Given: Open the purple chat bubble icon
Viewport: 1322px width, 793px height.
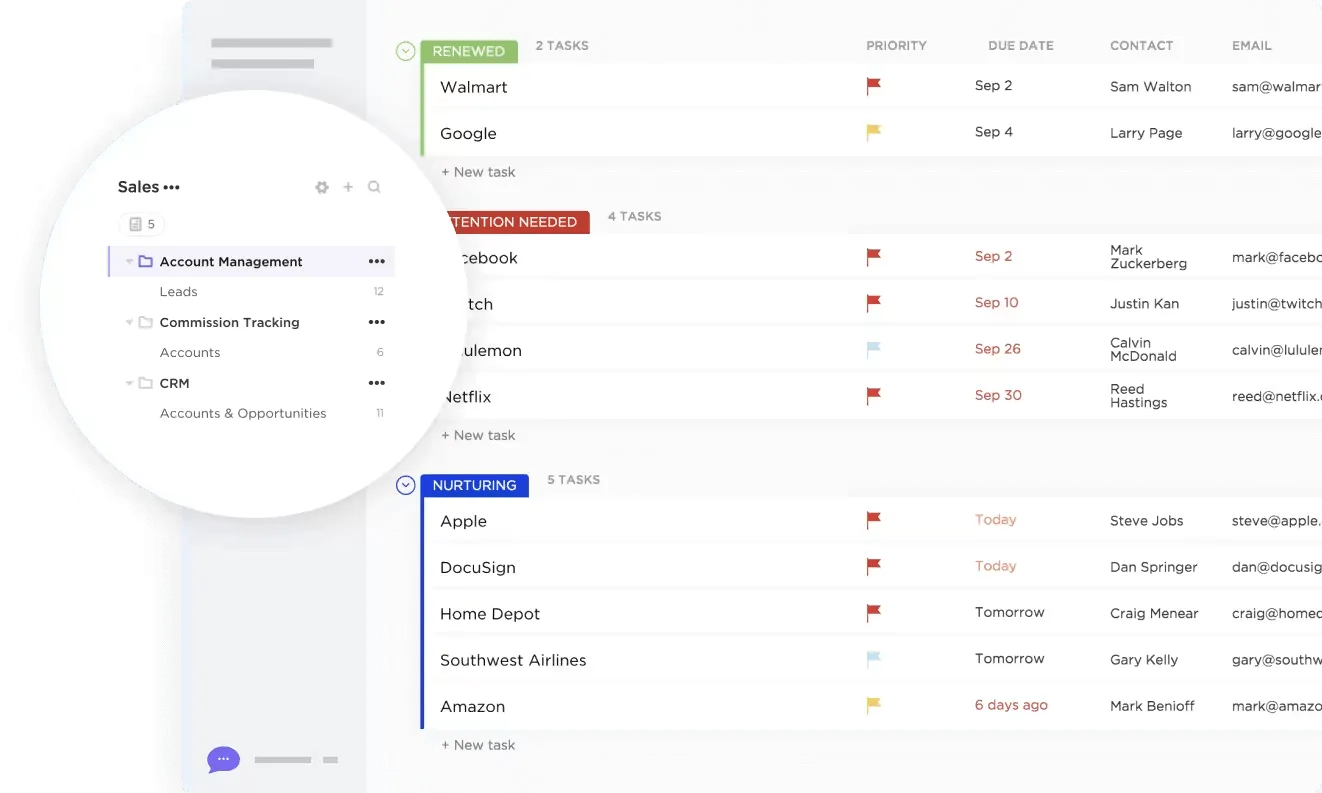Looking at the screenshot, I should click(223, 760).
